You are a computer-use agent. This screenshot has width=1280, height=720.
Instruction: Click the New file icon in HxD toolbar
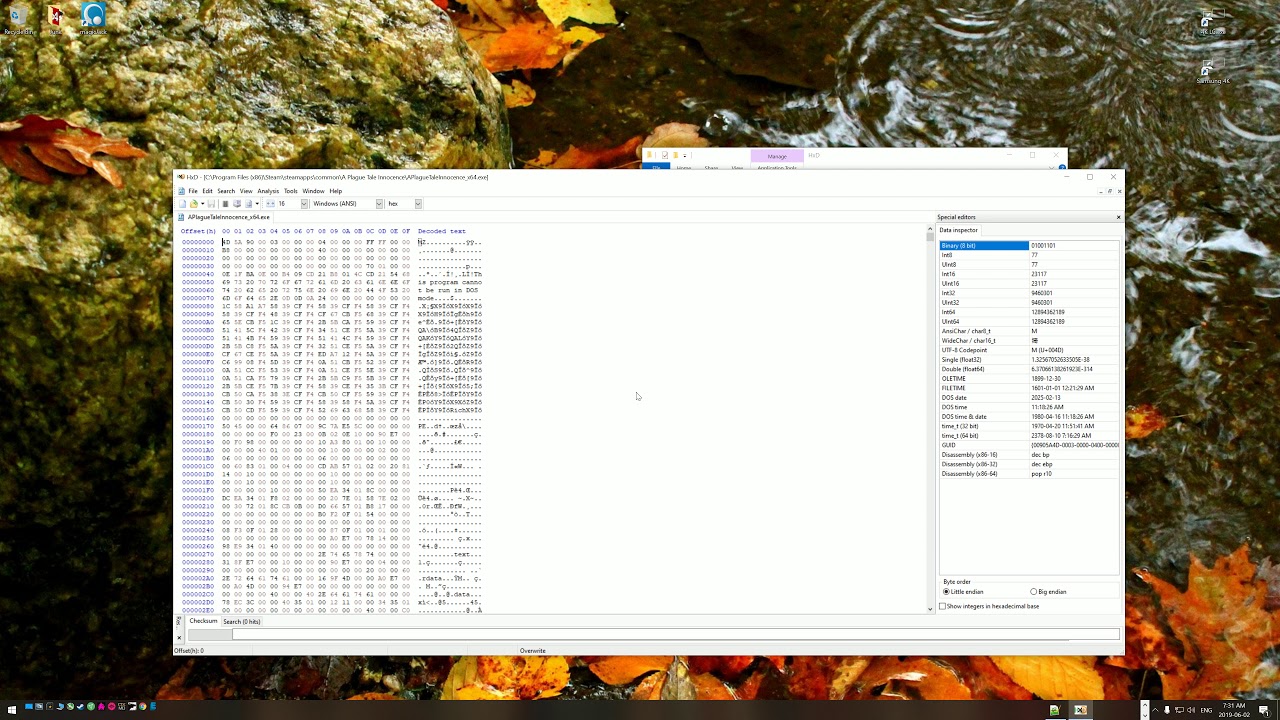(x=182, y=204)
